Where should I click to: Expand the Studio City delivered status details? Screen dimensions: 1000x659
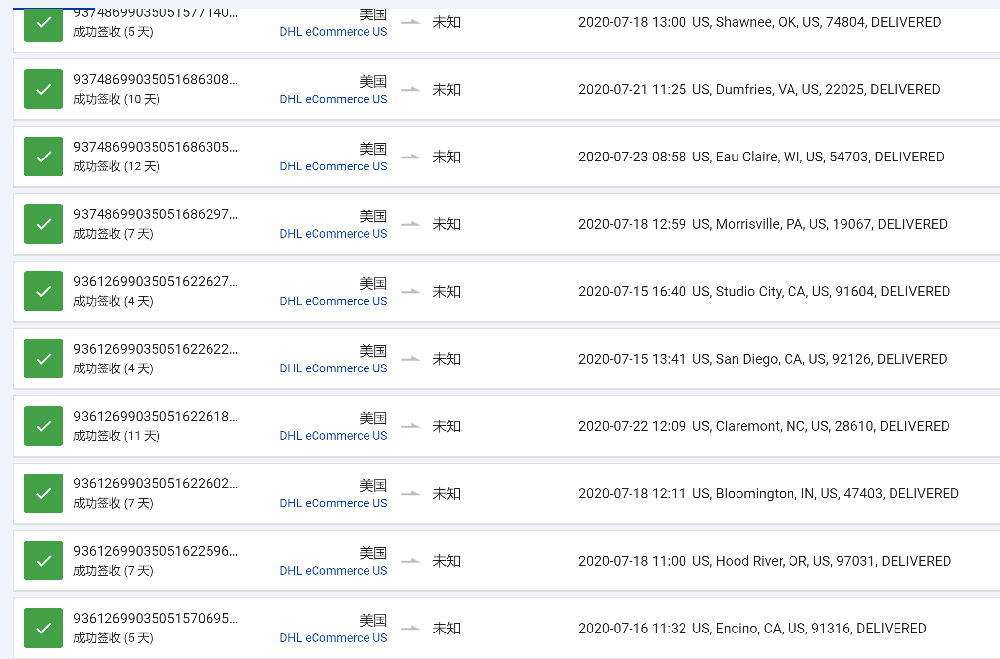tap(764, 292)
